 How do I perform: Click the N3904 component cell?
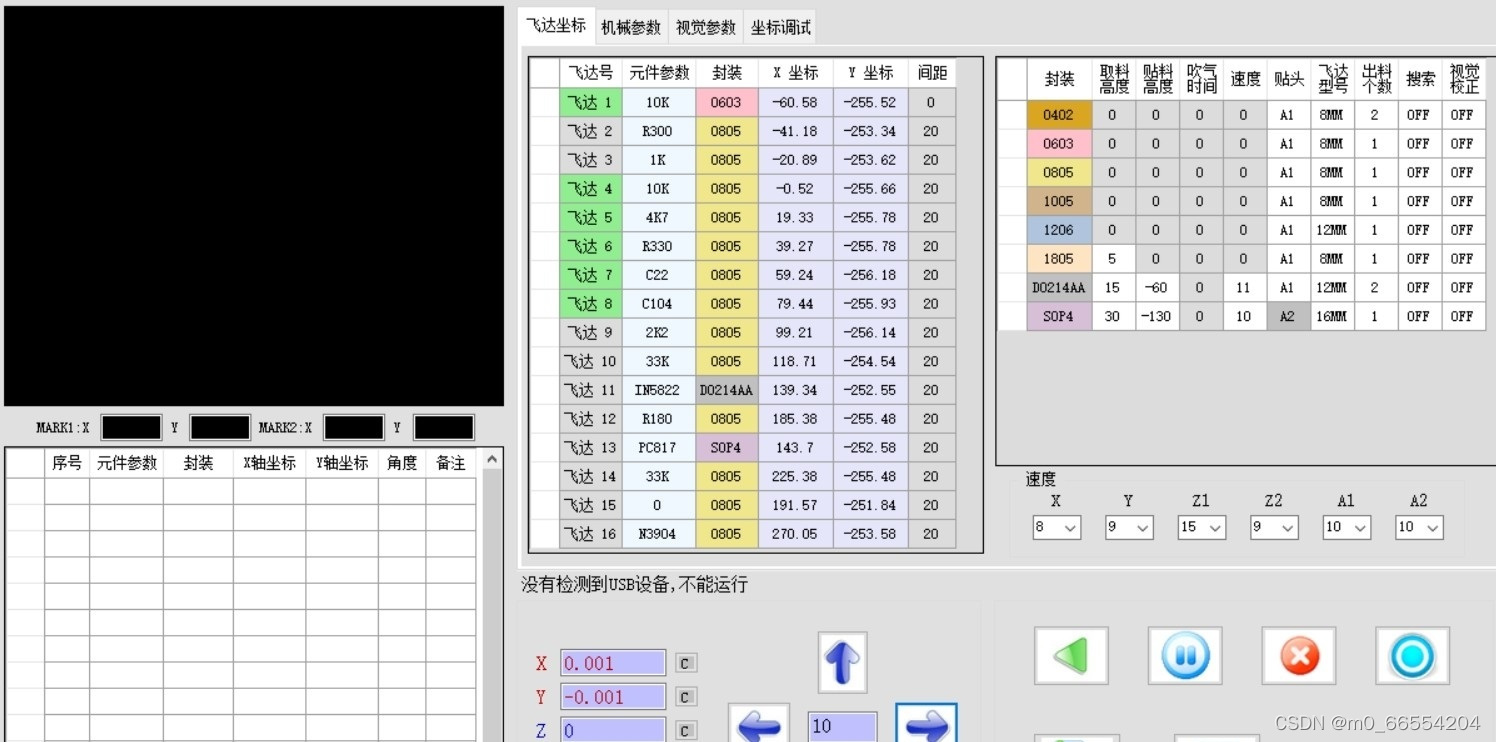tap(657, 534)
